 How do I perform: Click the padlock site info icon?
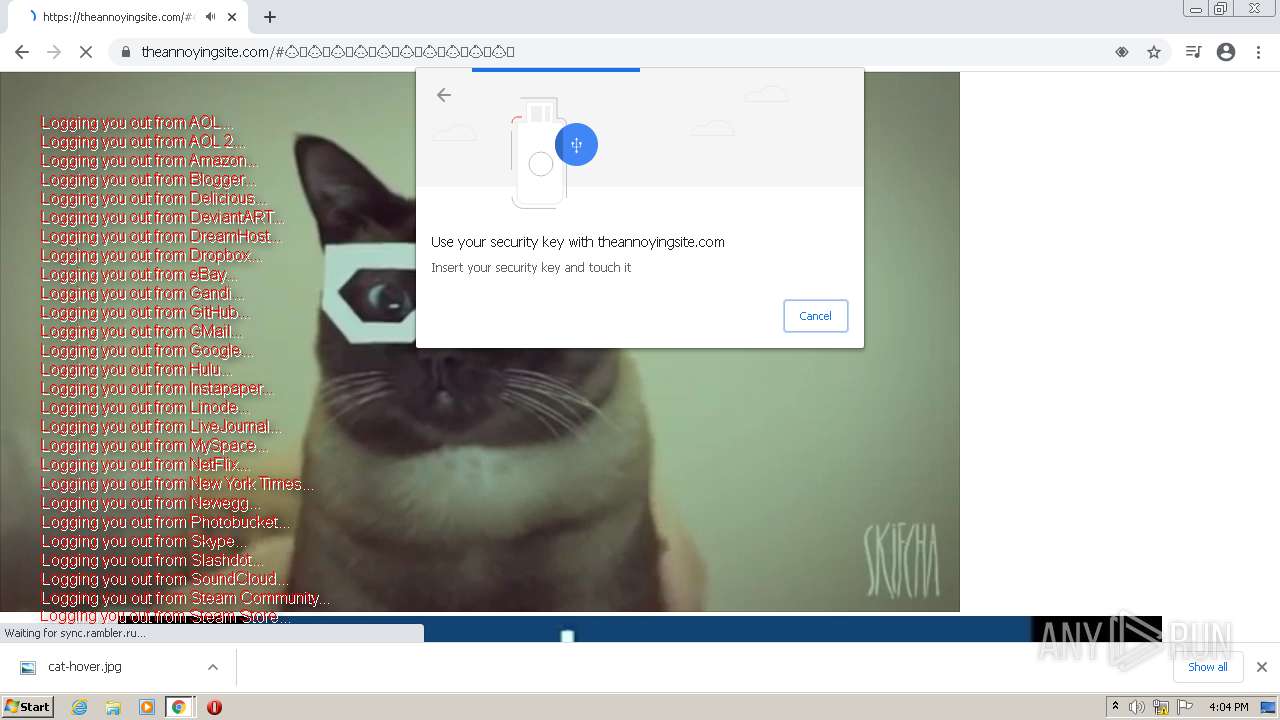[x=126, y=52]
